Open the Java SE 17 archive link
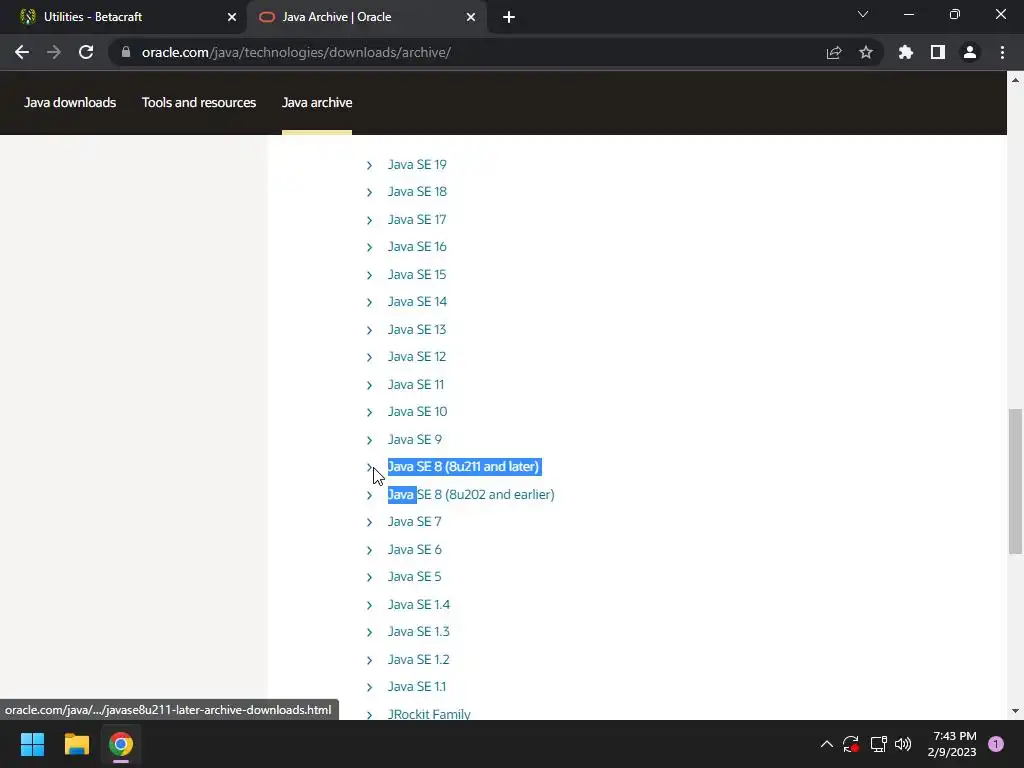Screen dimensions: 1024x768 point(417,219)
